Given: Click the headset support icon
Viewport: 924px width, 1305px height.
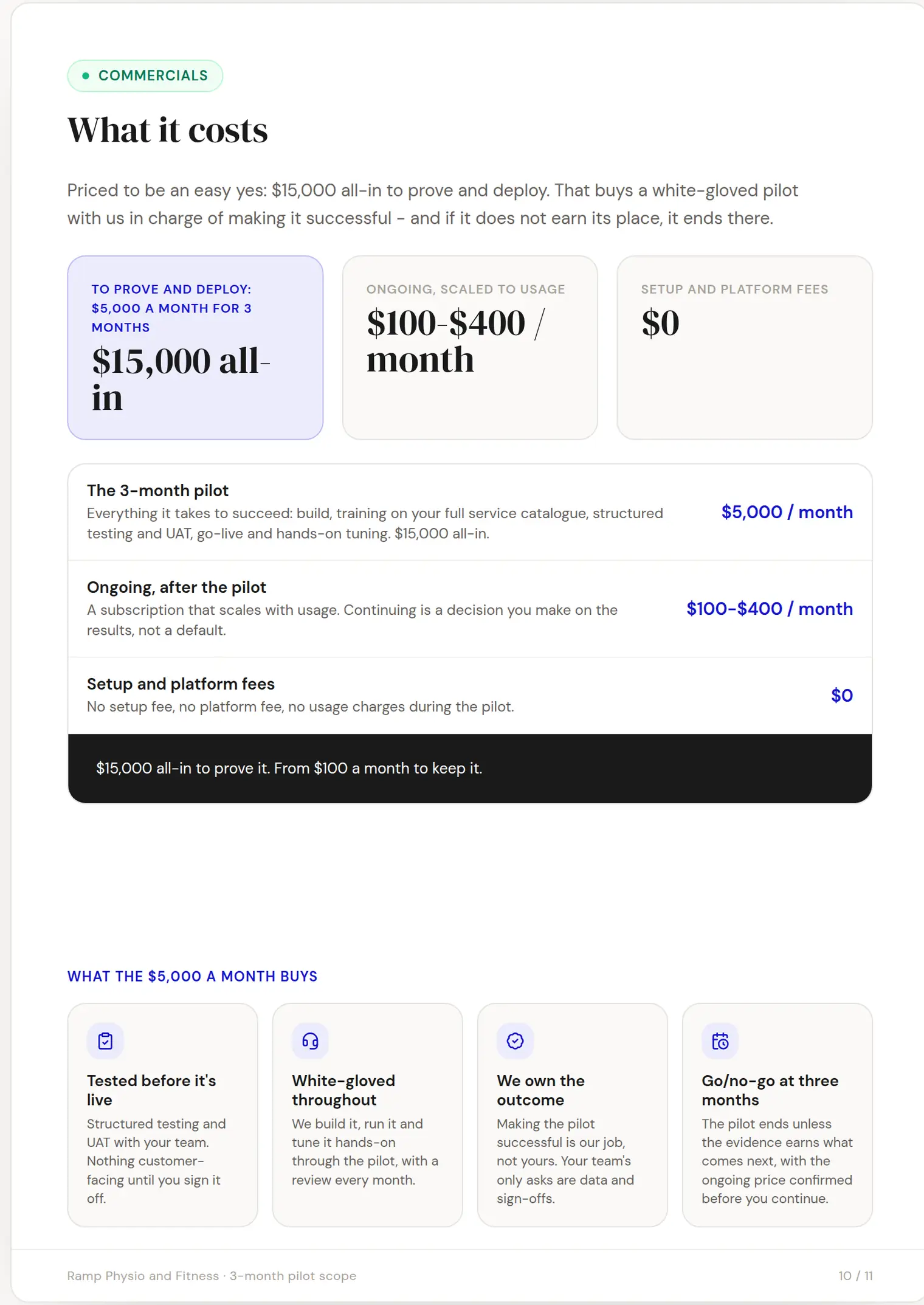Looking at the screenshot, I should coord(310,1041).
